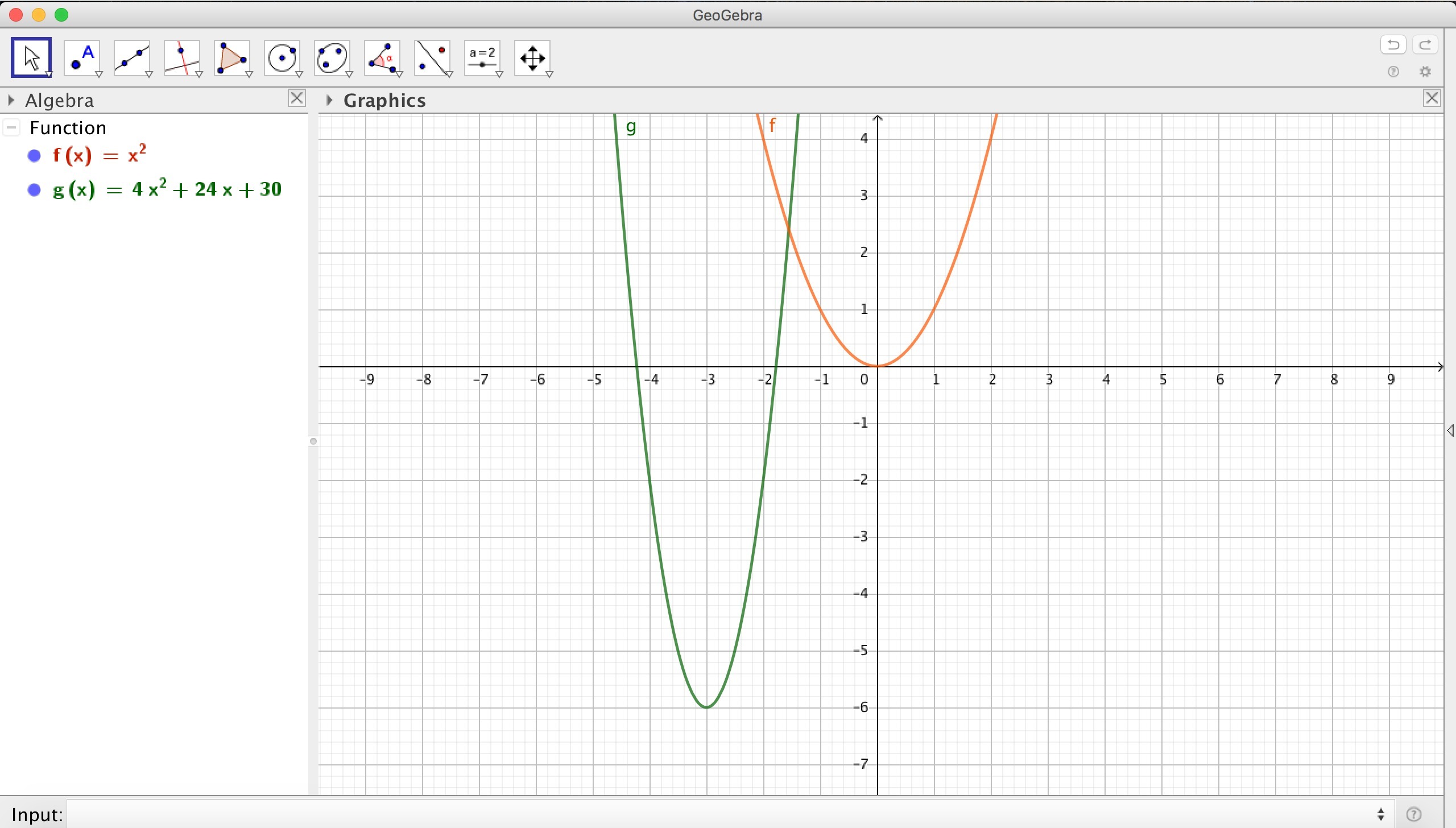The width and height of the screenshot is (1456, 828).
Task: Select Circle with Center through Point tool
Action: pyautogui.click(x=282, y=57)
